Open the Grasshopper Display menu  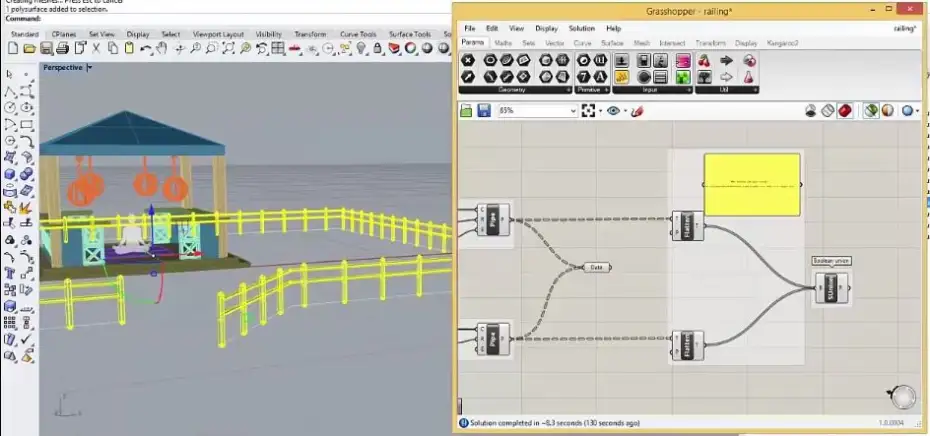click(x=546, y=28)
